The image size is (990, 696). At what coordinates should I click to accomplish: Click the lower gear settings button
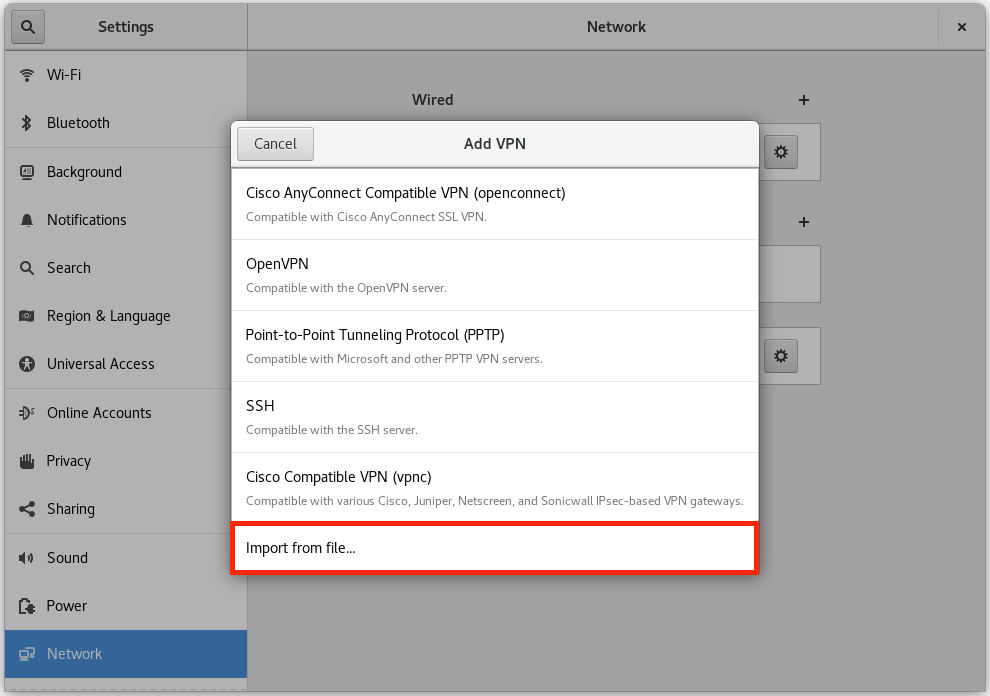[x=781, y=356]
